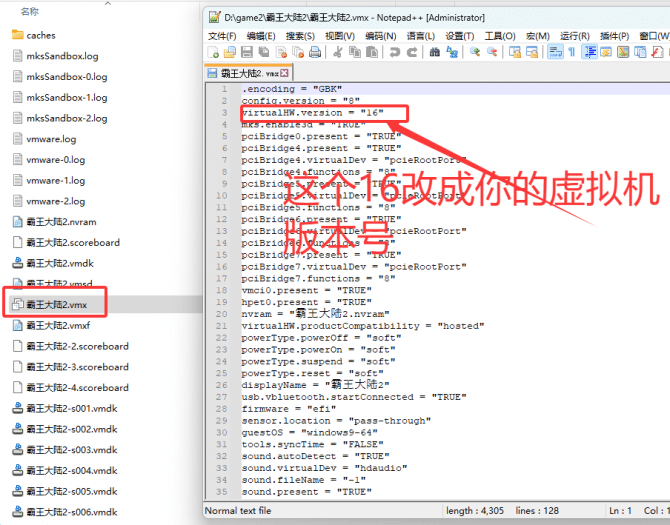The image size is (670, 525).
Task: Click the Save icon in Notepad++ toolbar
Action: (247, 52)
